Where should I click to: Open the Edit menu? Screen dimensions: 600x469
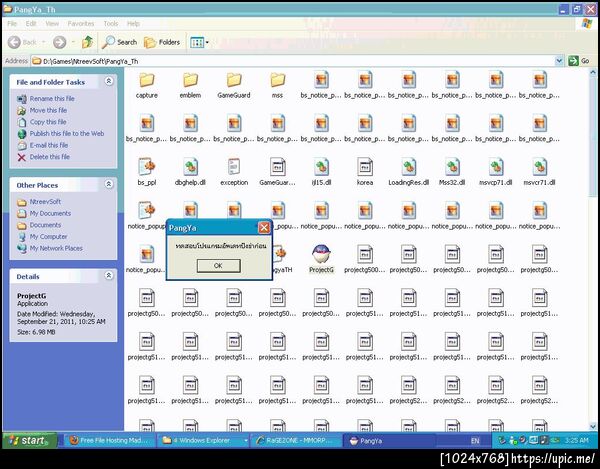(x=31, y=24)
